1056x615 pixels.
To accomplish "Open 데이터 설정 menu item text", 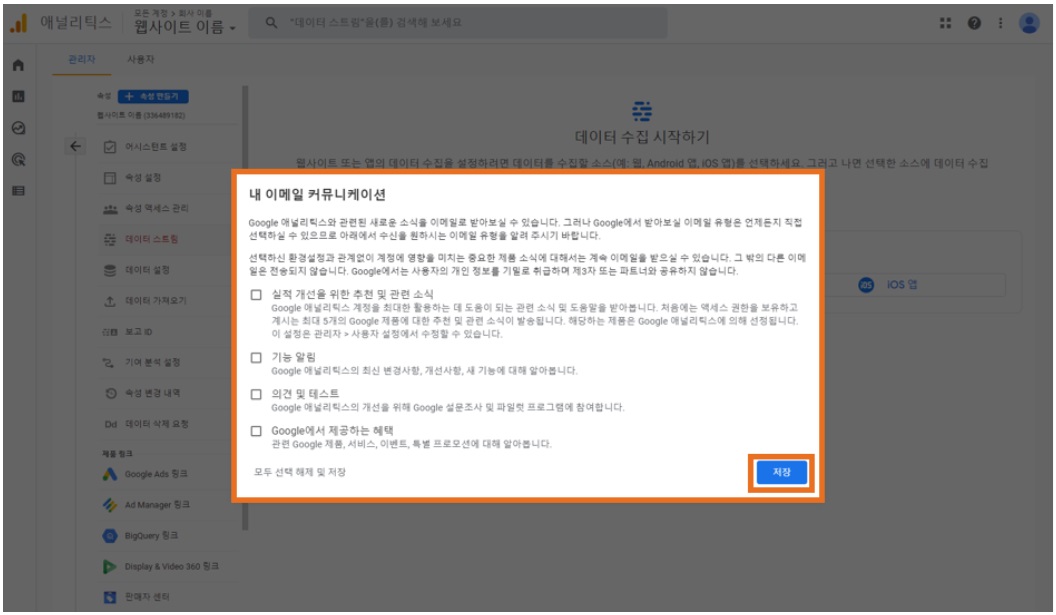I will click(147, 270).
